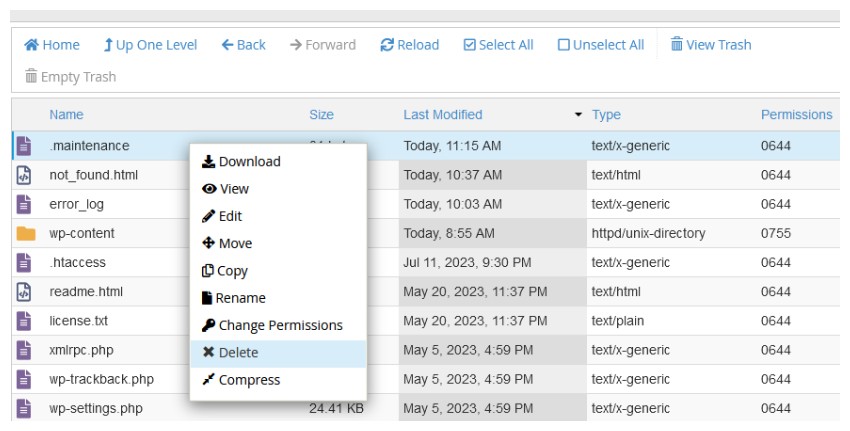
Task: Select the not_found.html file icon
Action: pyautogui.click(x=25, y=175)
